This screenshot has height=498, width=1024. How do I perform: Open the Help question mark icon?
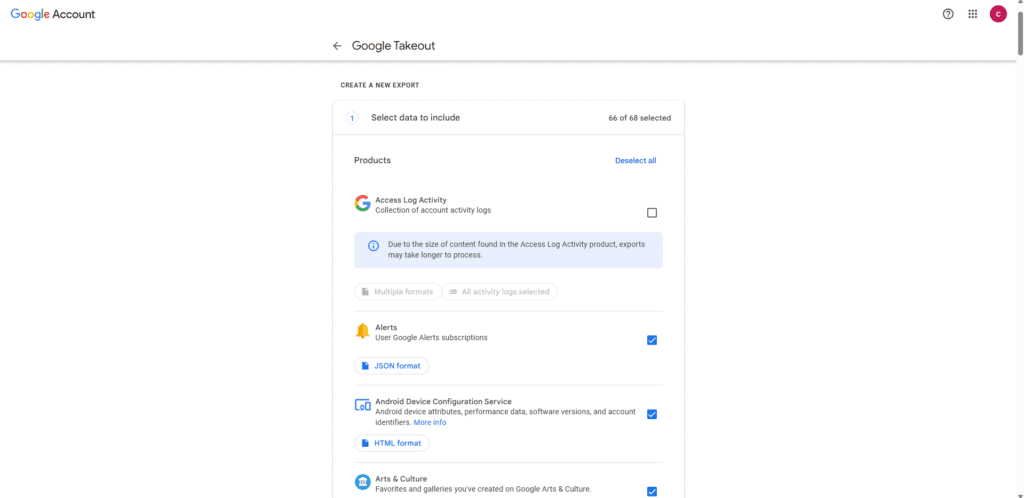[948, 14]
